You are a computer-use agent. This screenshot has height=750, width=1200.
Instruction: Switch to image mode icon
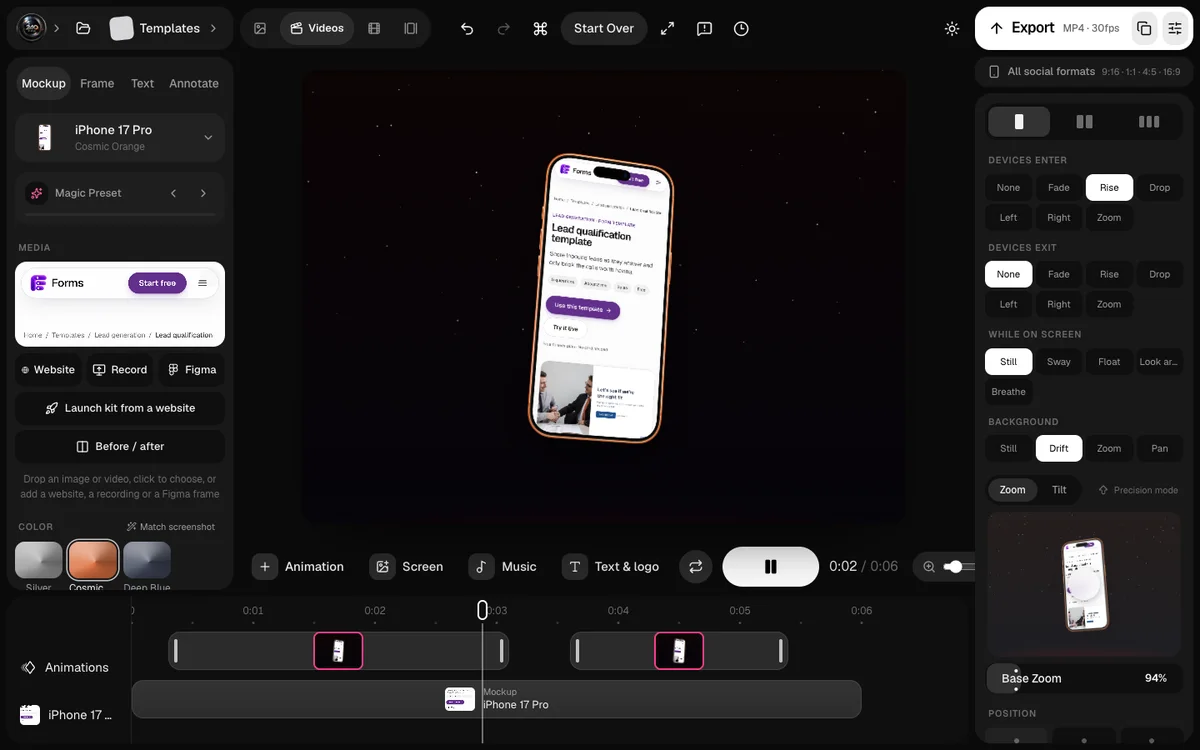260,28
